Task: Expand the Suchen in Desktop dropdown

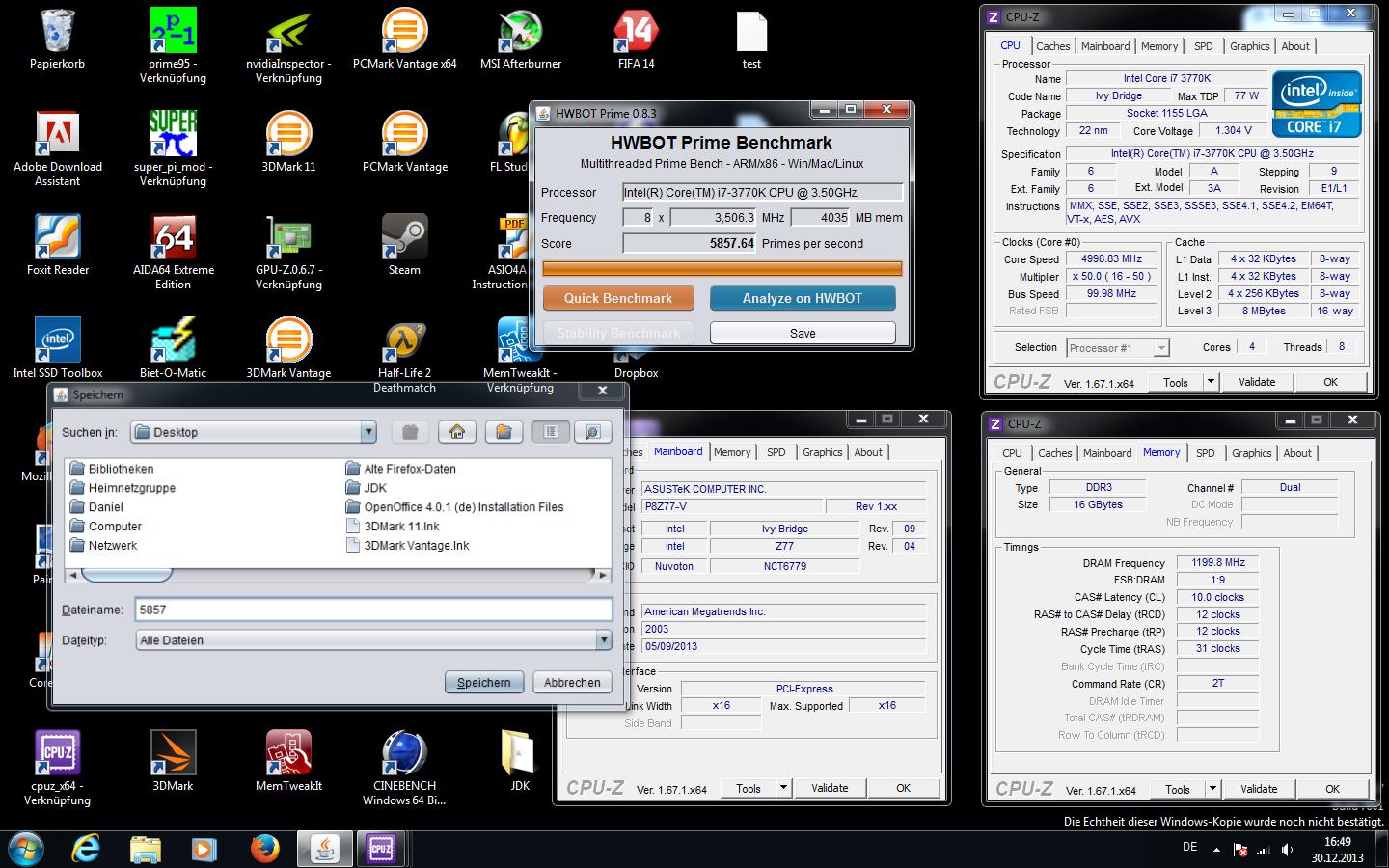Action: [x=368, y=432]
